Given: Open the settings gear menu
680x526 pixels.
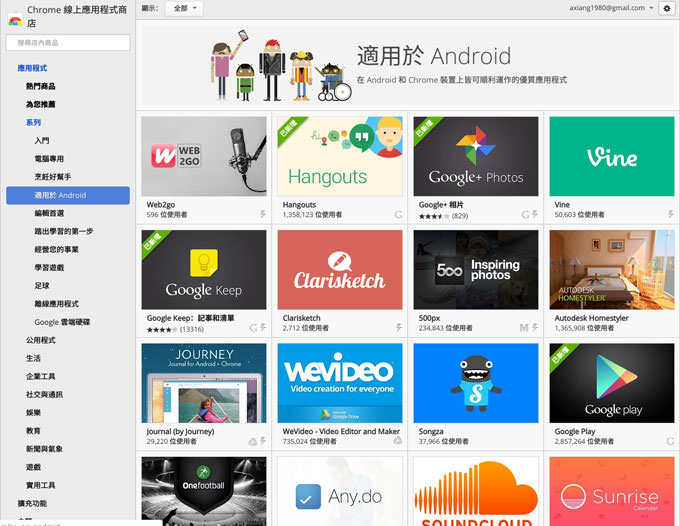Looking at the screenshot, I should [667, 8].
